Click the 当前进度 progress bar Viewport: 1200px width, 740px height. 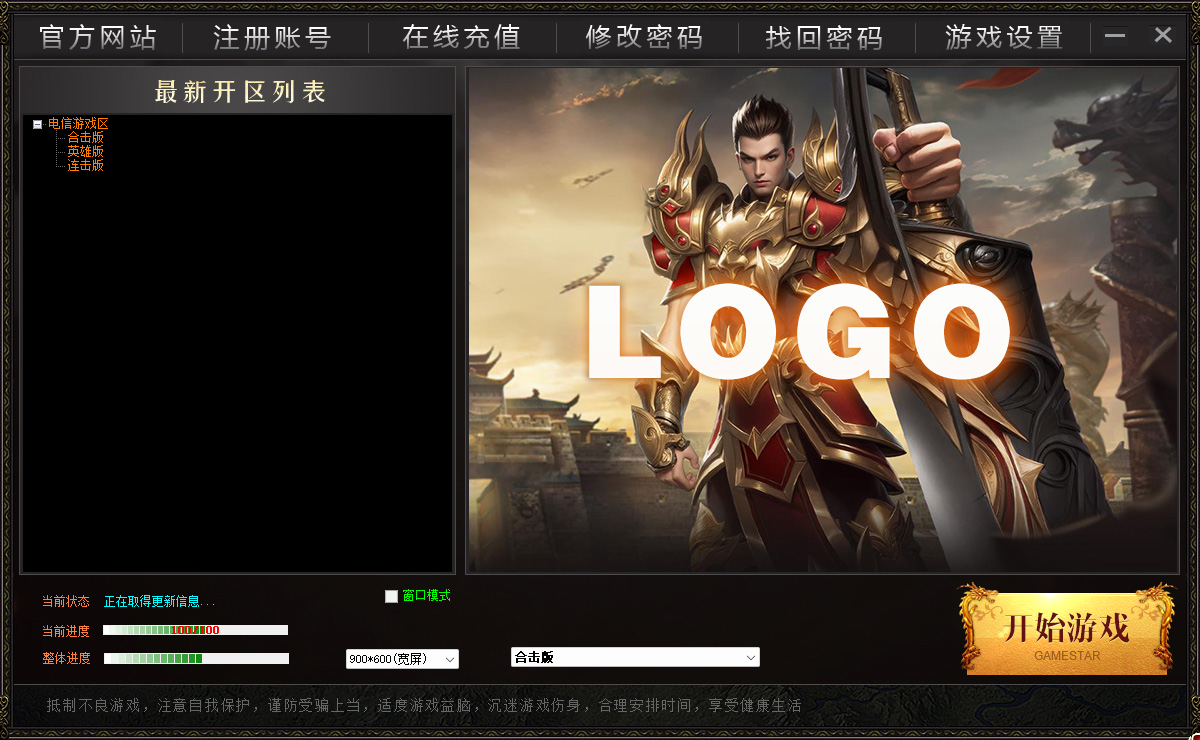tap(195, 630)
